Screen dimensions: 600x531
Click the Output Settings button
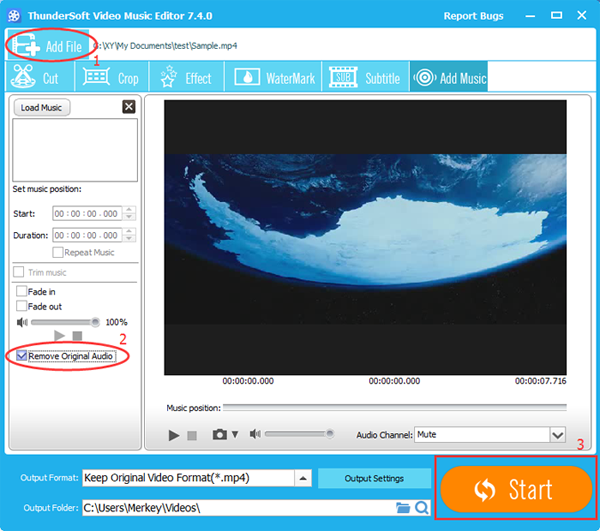[374, 478]
